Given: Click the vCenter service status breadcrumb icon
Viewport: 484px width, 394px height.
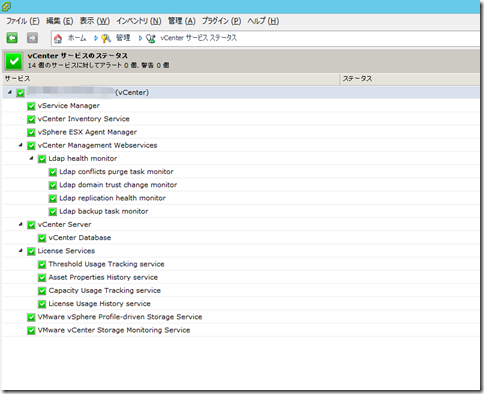Looking at the screenshot, I should (x=150, y=38).
